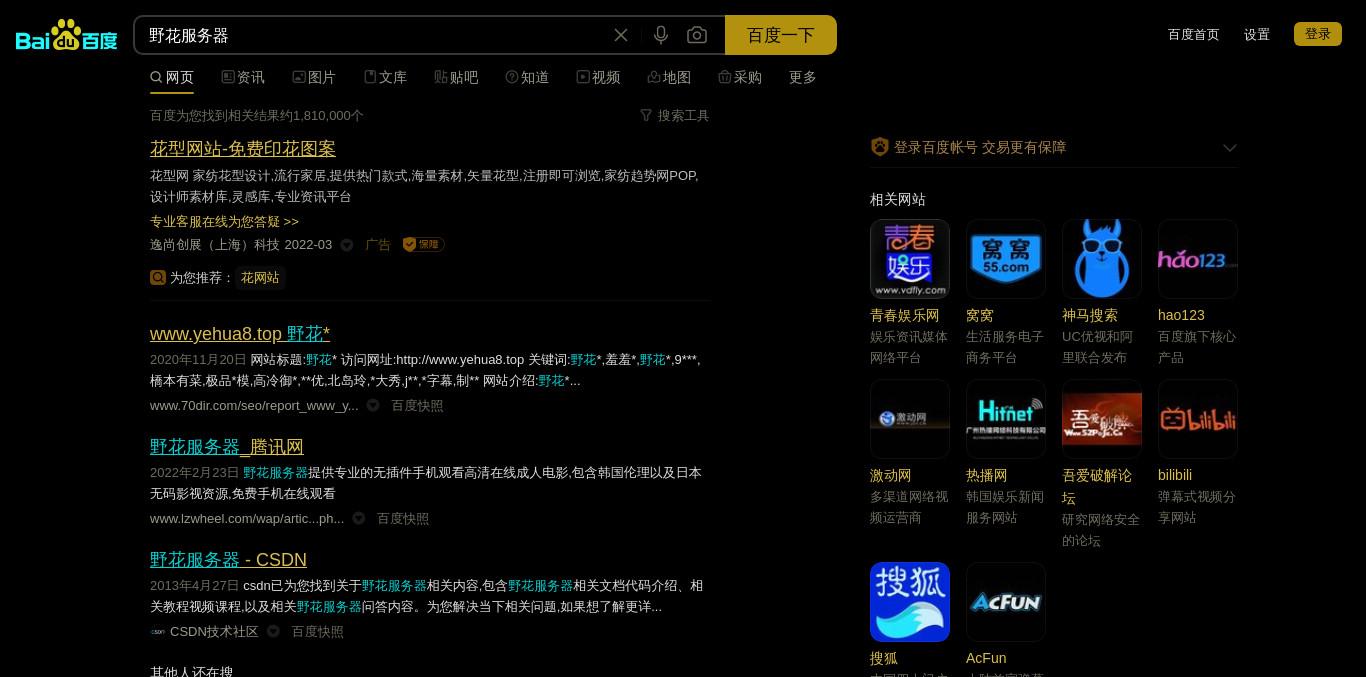Click AcFun text link
Viewport: 1366px width, 677px height.
coord(986,658)
